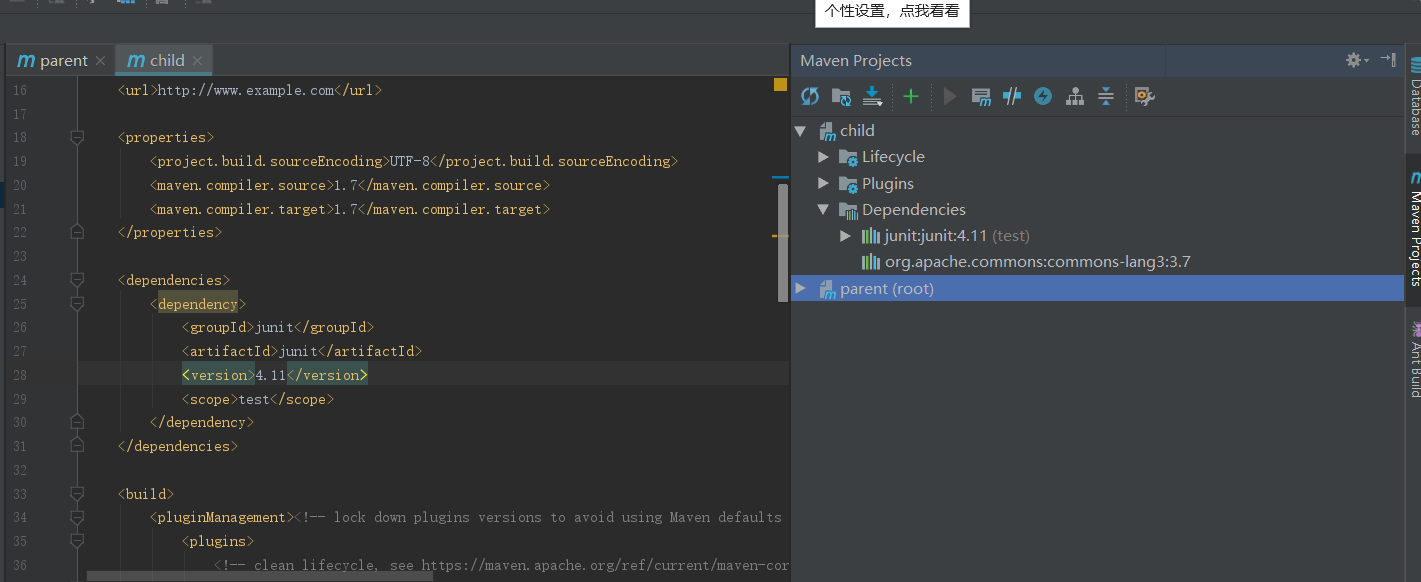The width and height of the screenshot is (1421, 582).
Task: Click the Dependencies folder icon
Action: 848,210
